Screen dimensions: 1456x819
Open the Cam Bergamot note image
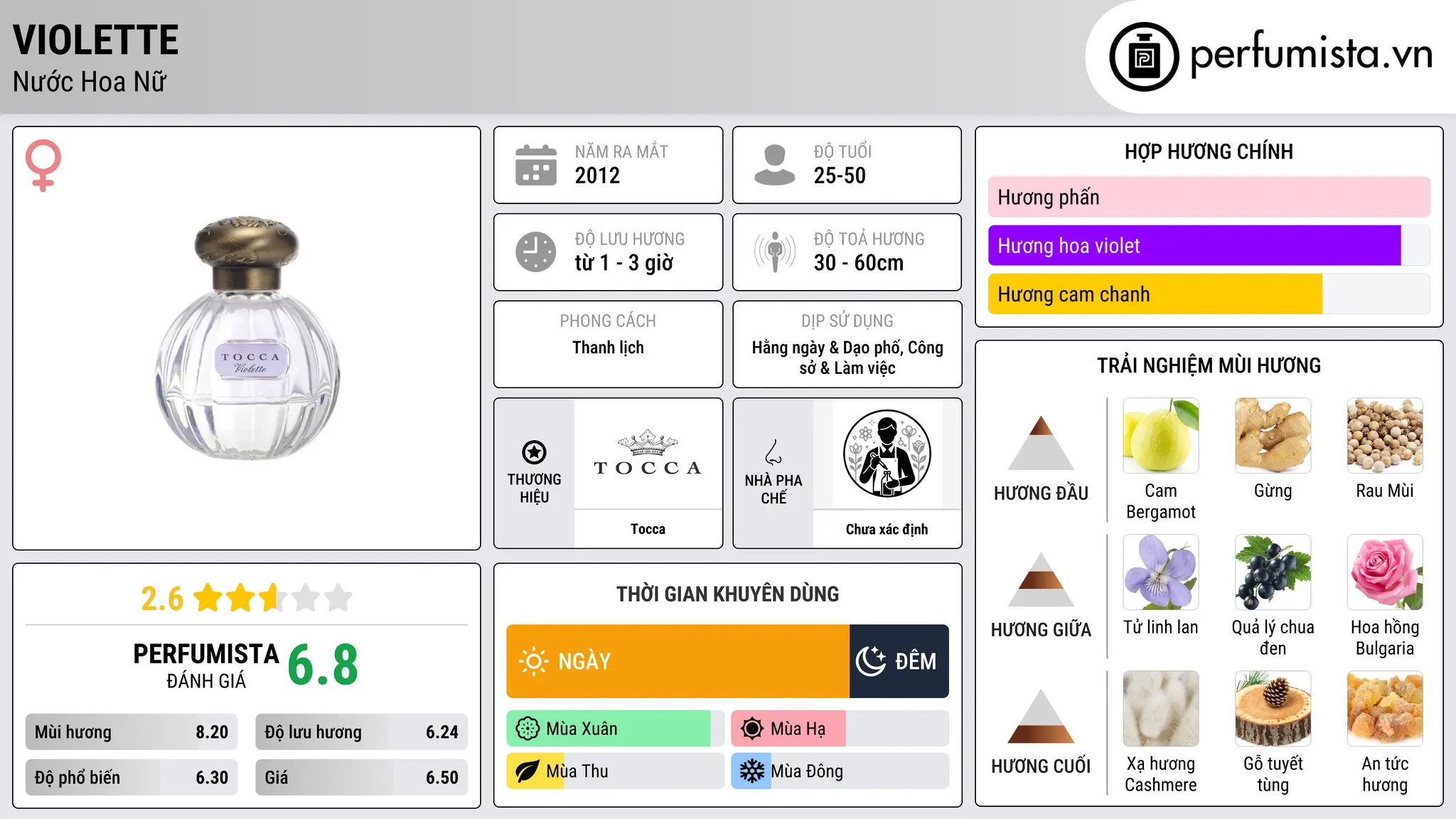click(1161, 436)
